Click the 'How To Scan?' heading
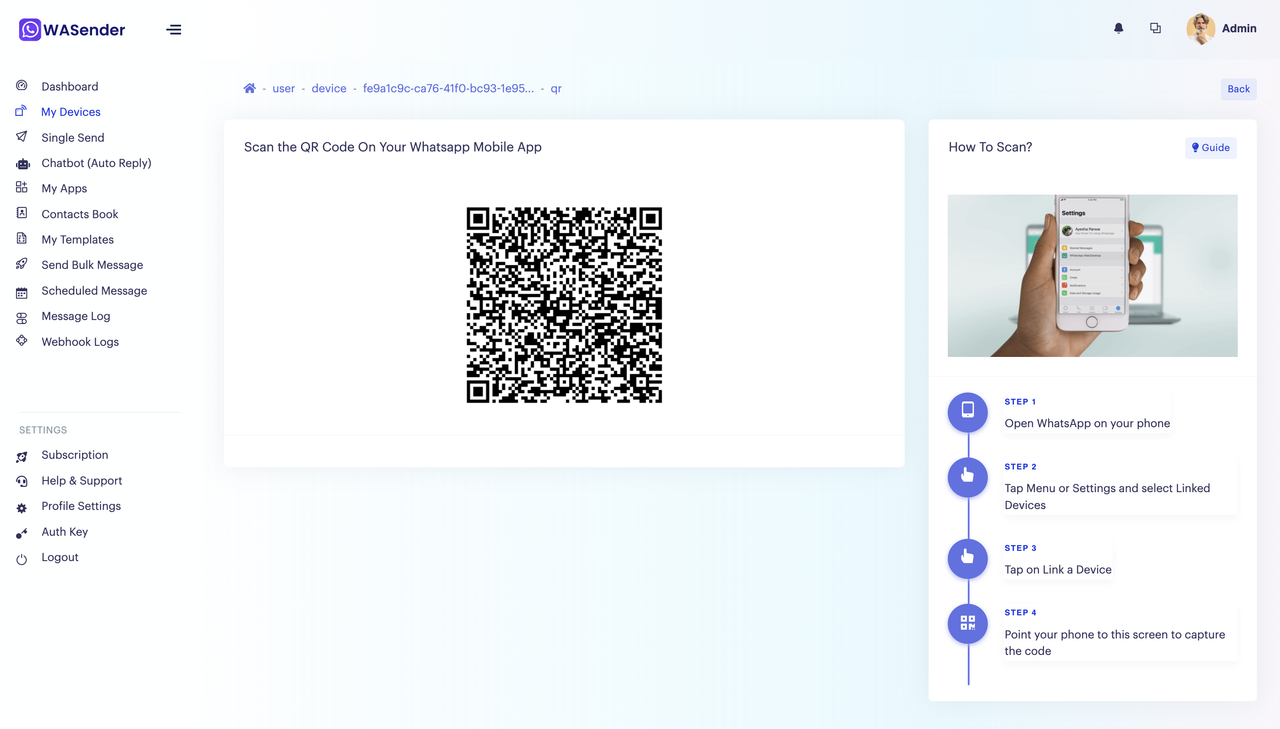This screenshot has height=729, width=1280. click(x=990, y=147)
